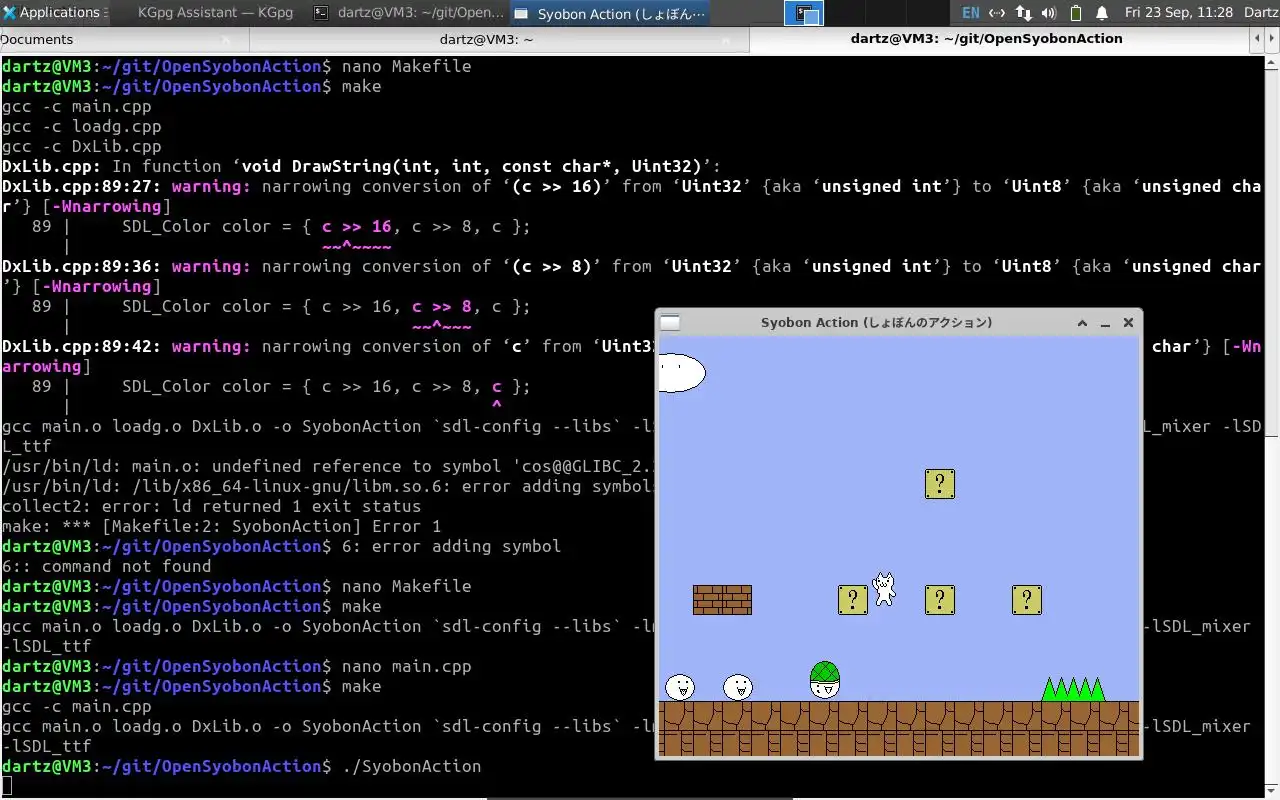
Task: Click 'gcc -c DxLib.cpp' output line
Action: (x=81, y=146)
